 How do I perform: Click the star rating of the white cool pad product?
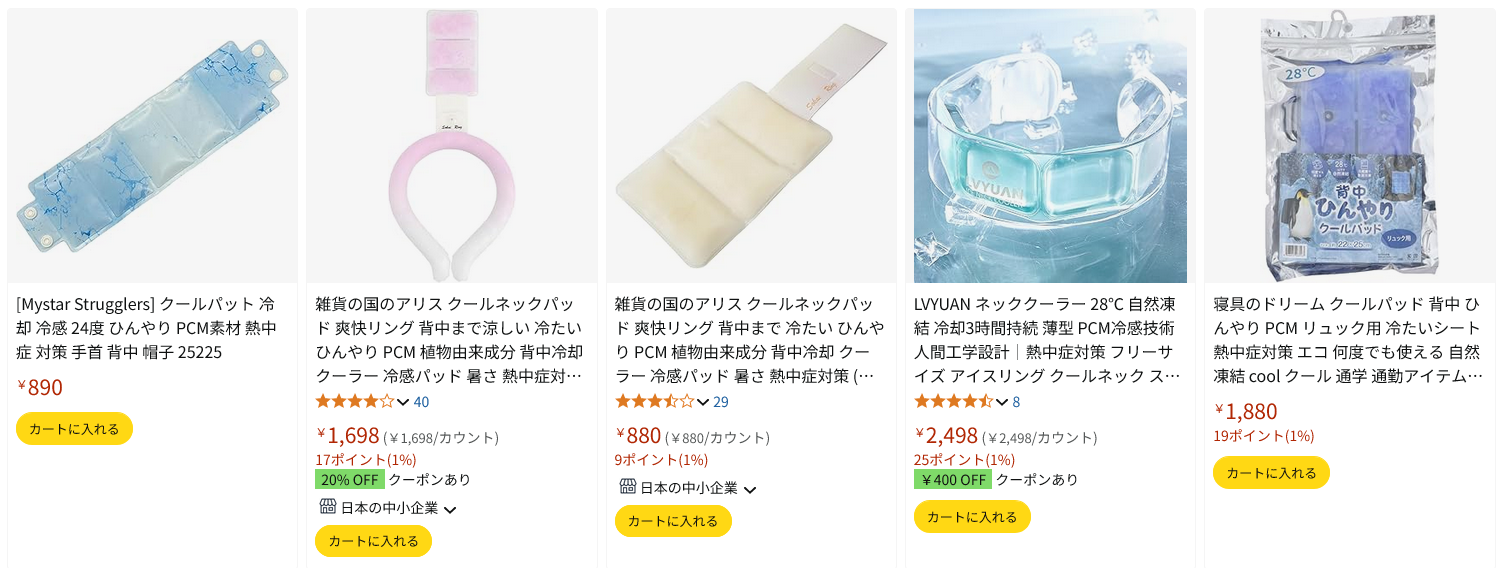point(655,402)
